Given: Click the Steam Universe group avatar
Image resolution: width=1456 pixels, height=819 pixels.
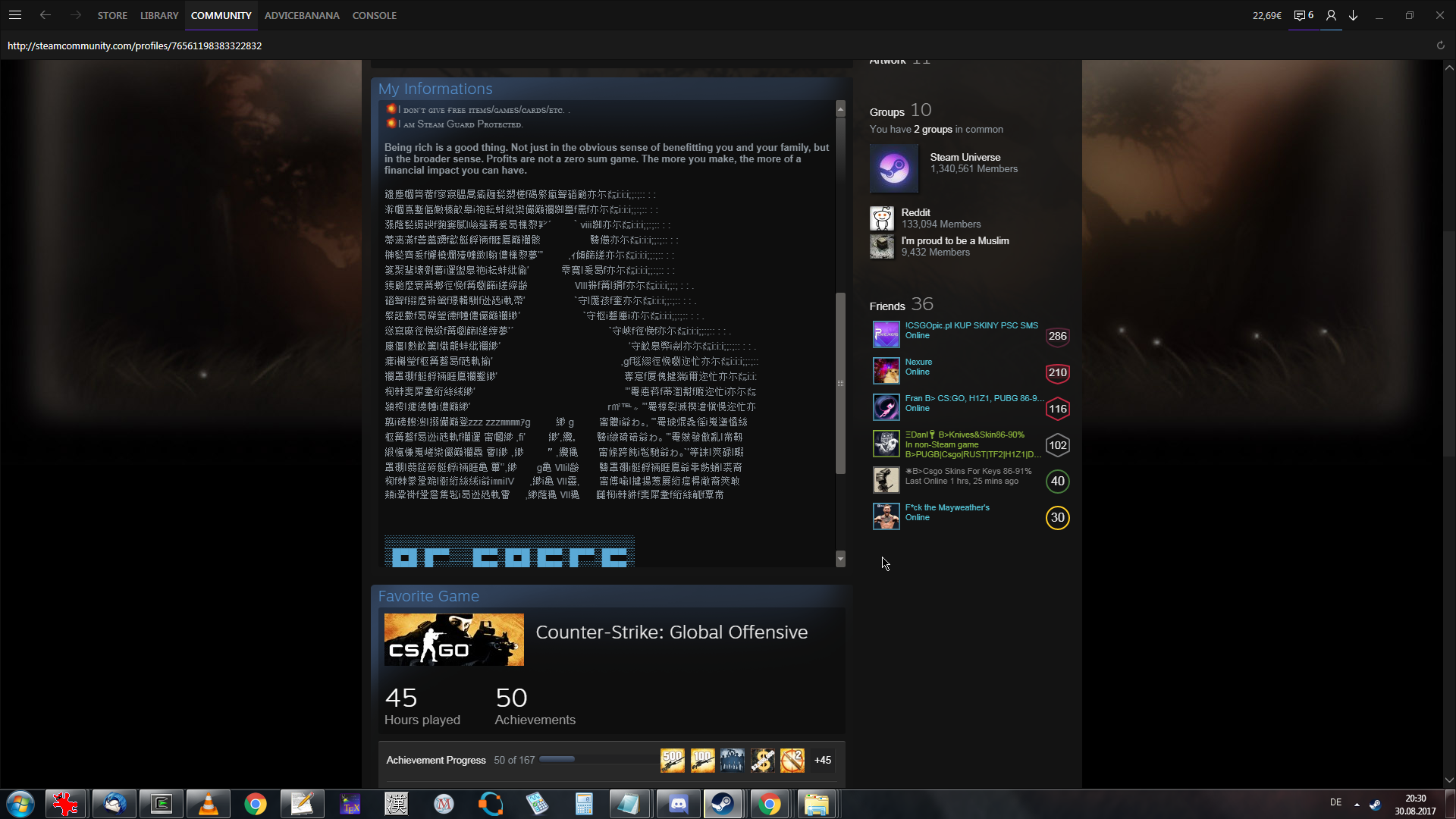Looking at the screenshot, I should coord(893,168).
